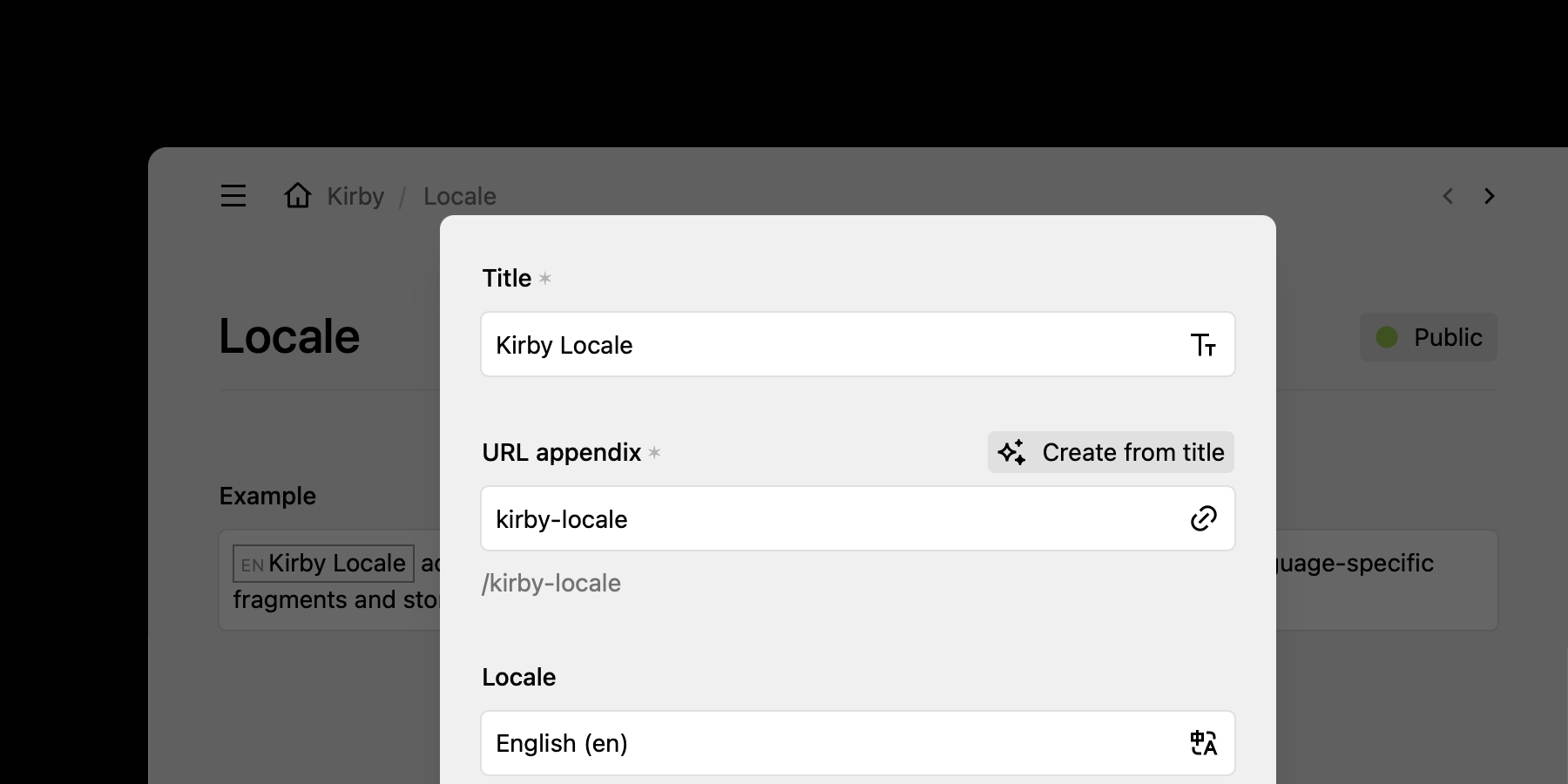Click inside the Kirby Locale title input

pos(784,345)
